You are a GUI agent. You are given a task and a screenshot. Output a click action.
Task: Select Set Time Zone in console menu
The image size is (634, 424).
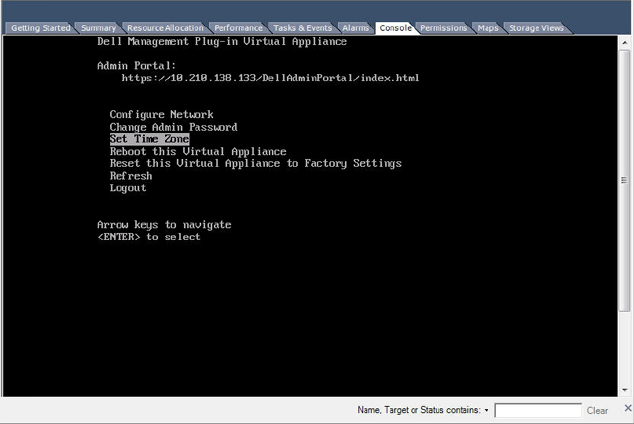(x=149, y=139)
